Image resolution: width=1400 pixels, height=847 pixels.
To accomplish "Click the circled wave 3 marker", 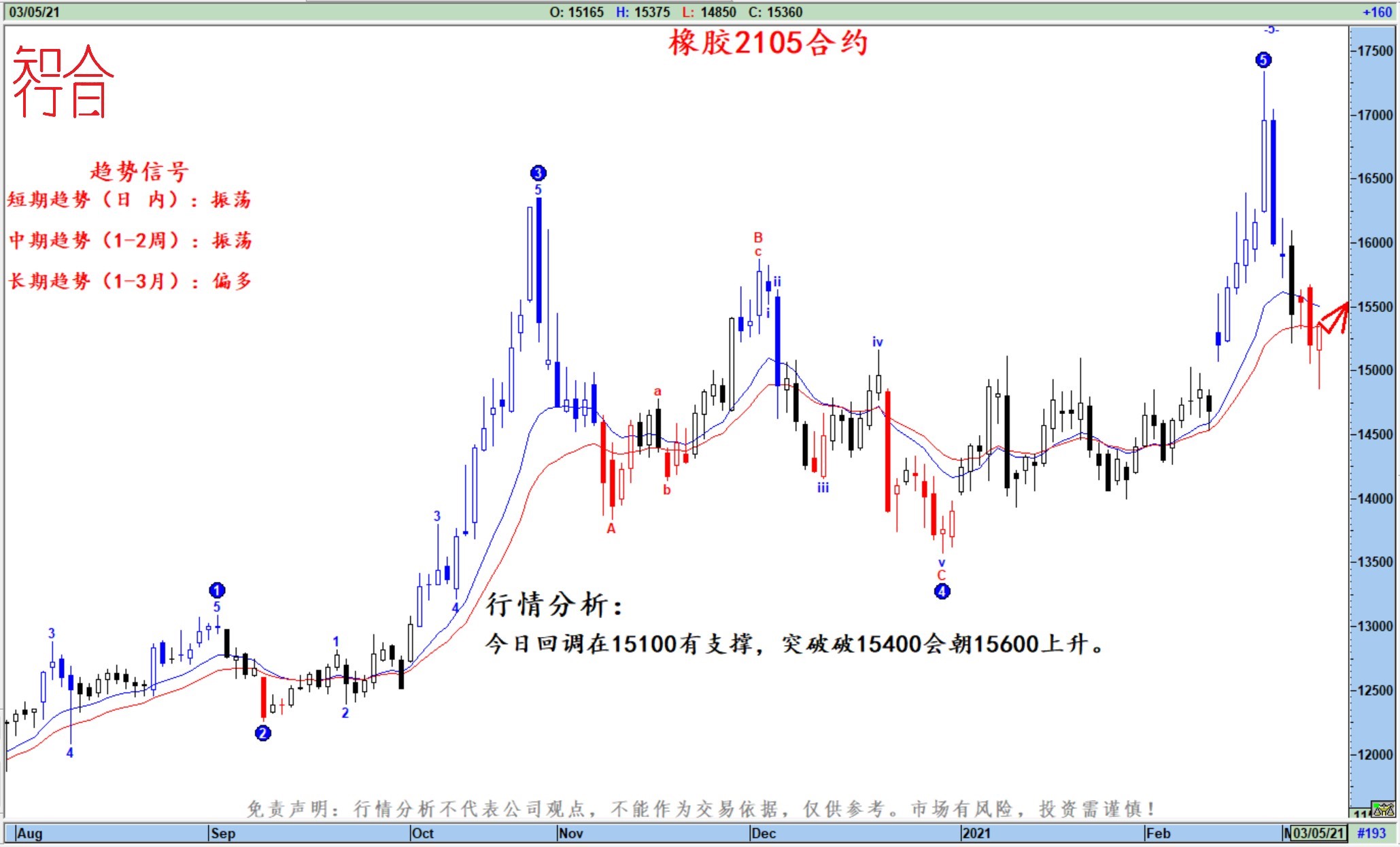I will tap(538, 173).
